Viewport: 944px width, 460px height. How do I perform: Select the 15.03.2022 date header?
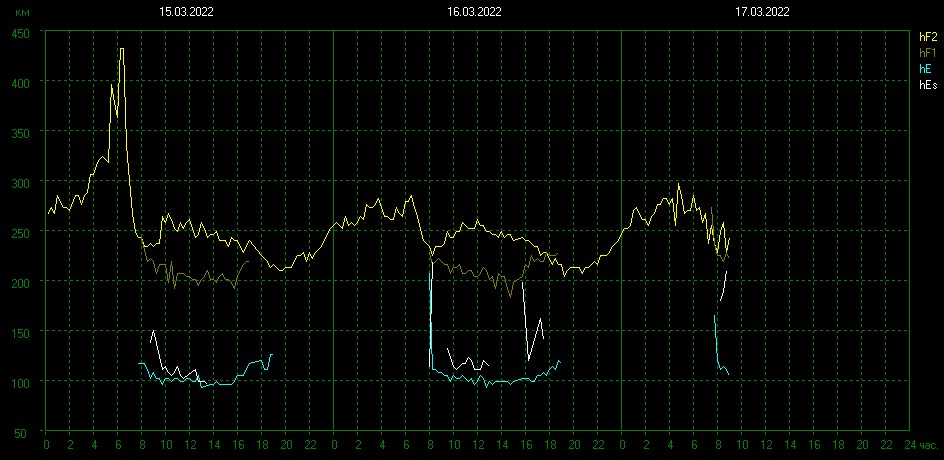(x=186, y=12)
